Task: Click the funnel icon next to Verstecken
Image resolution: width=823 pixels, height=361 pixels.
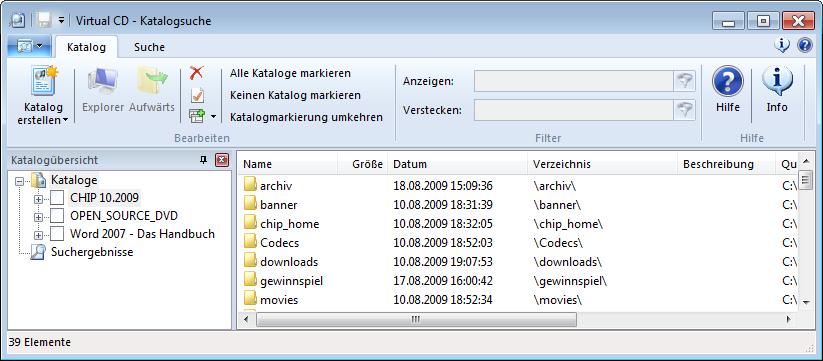Action: pyautogui.click(x=685, y=111)
